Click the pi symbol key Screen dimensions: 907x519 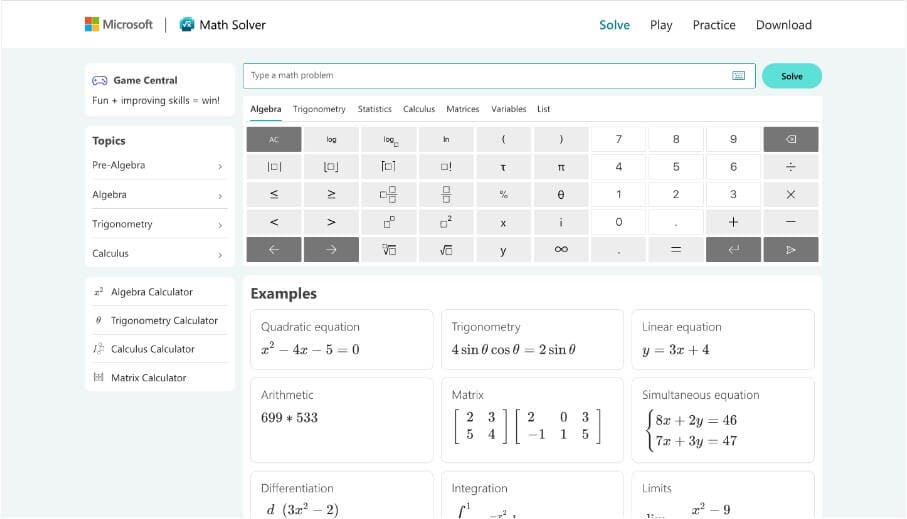(561, 167)
